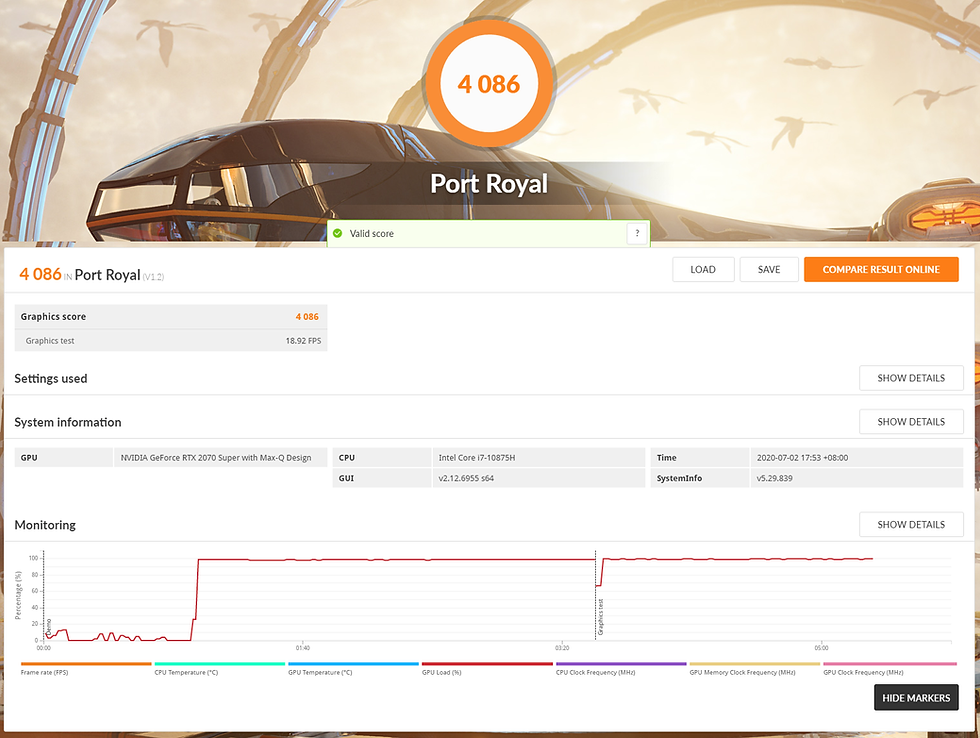The height and width of the screenshot is (738, 980).
Task: Click the Port Royal banner title
Action: pyautogui.click(x=489, y=184)
